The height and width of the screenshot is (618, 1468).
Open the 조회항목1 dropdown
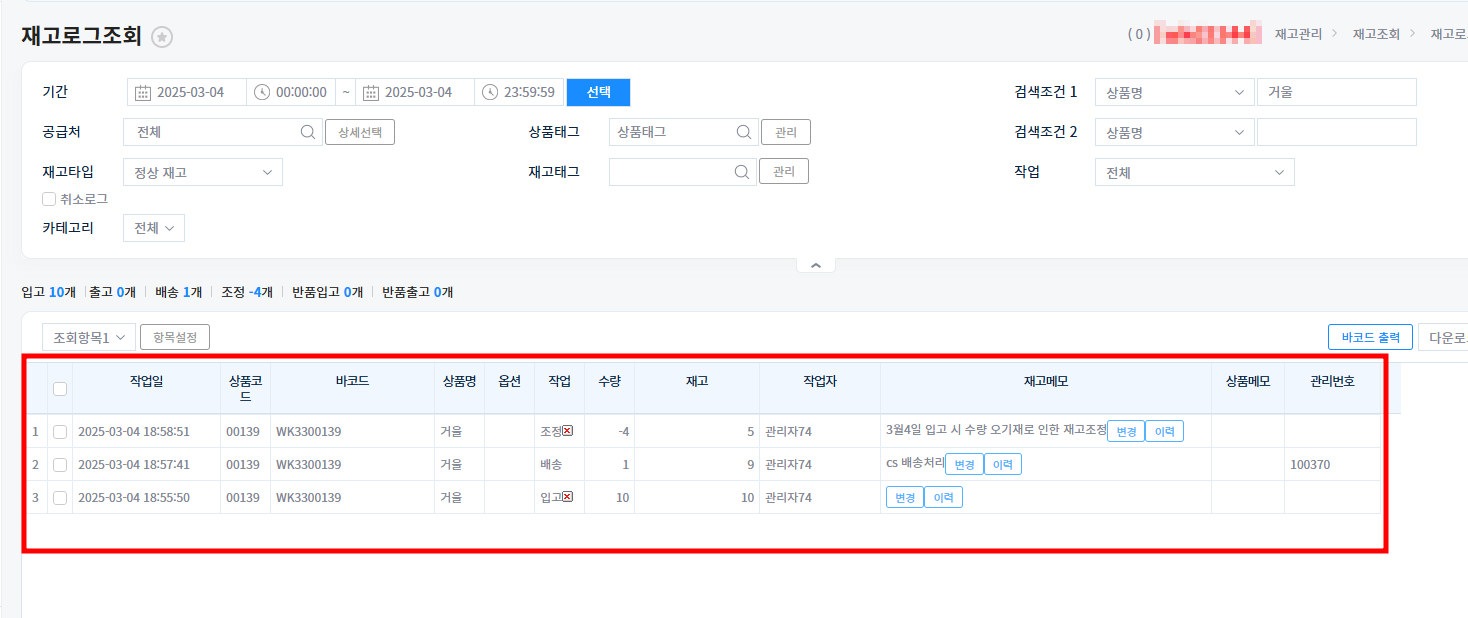coord(89,337)
